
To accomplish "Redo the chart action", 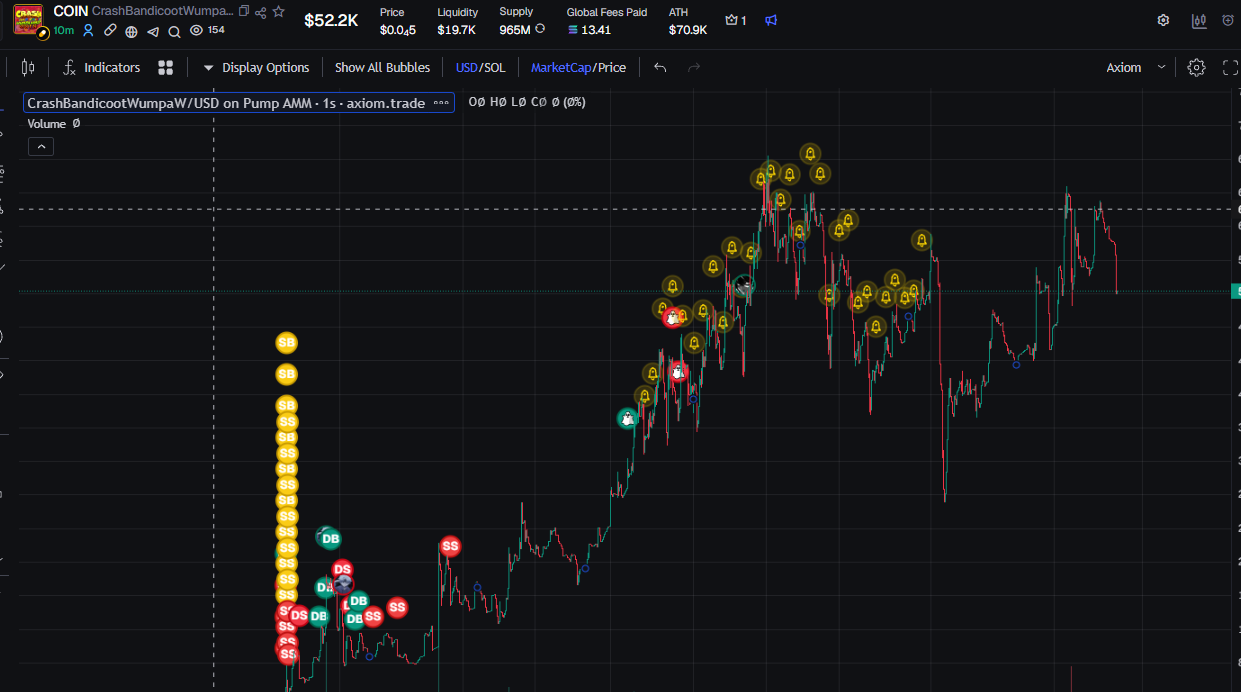I will click(x=694, y=67).
